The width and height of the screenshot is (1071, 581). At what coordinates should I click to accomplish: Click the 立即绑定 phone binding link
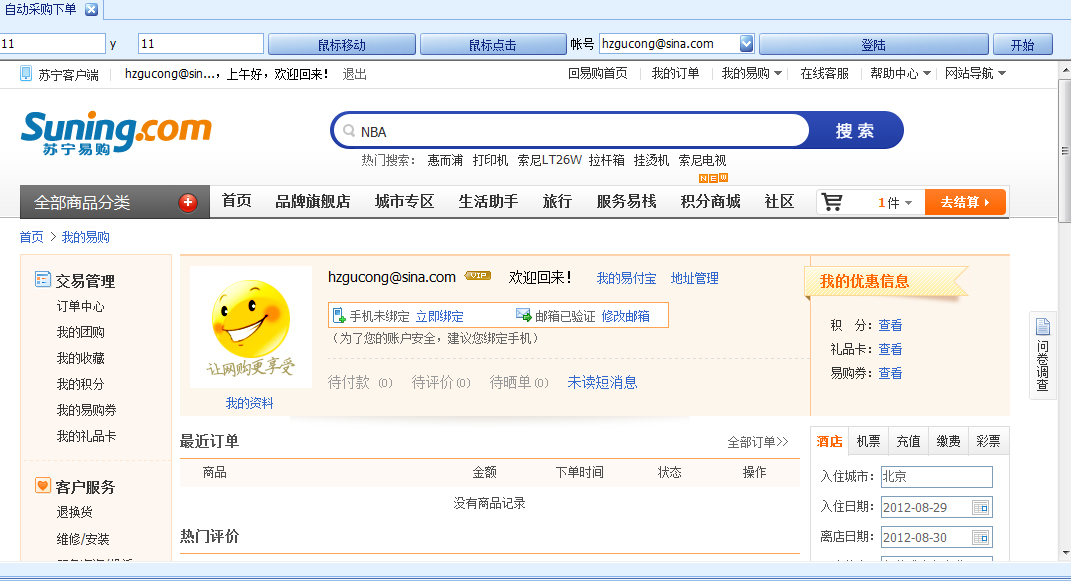click(440, 316)
